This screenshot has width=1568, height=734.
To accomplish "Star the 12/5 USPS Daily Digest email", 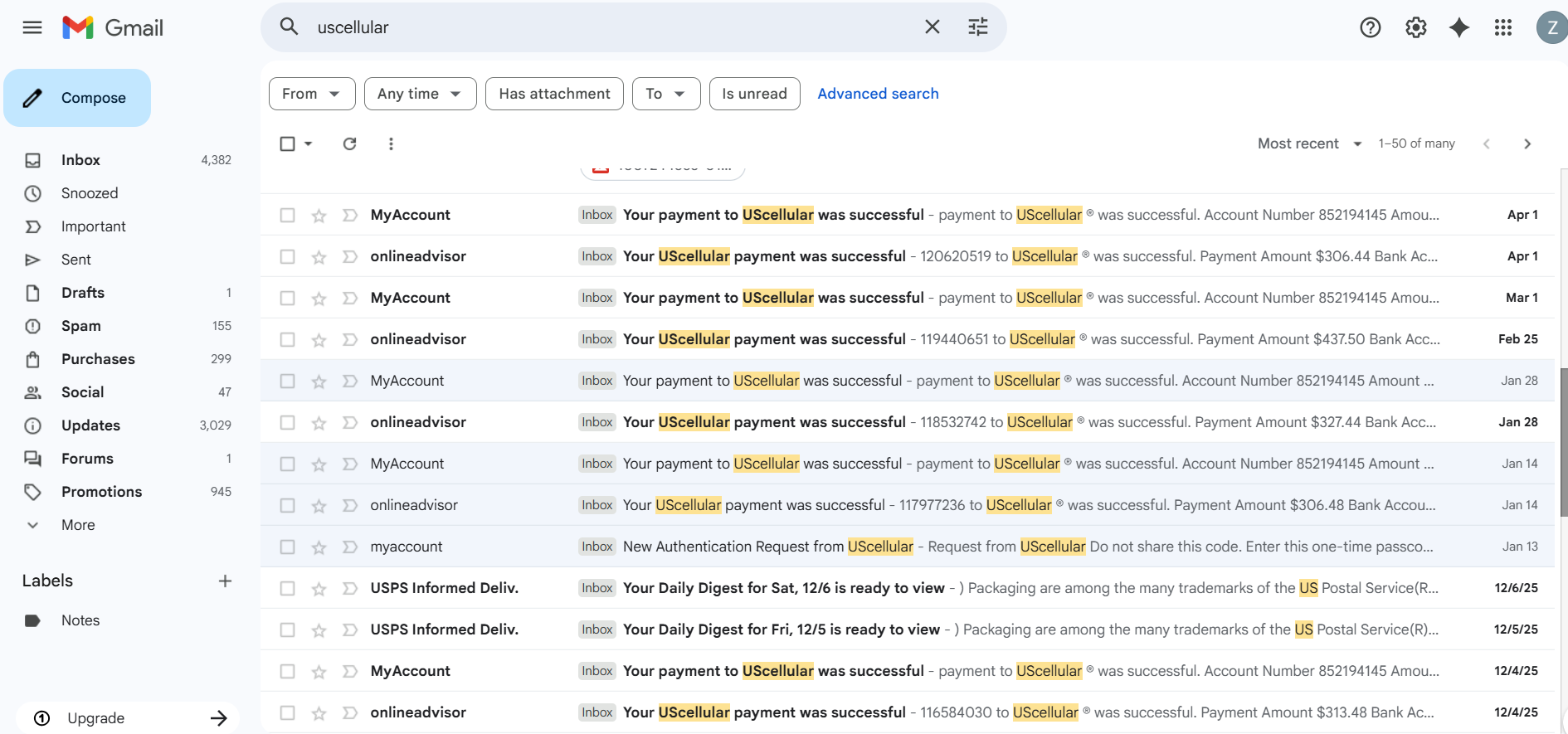I will click(x=319, y=630).
